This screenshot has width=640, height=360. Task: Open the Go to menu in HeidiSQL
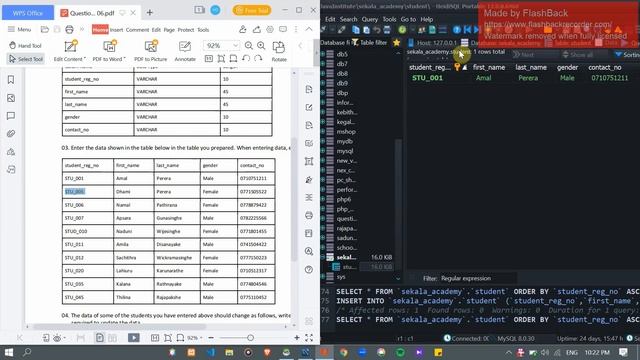coord(408,19)
